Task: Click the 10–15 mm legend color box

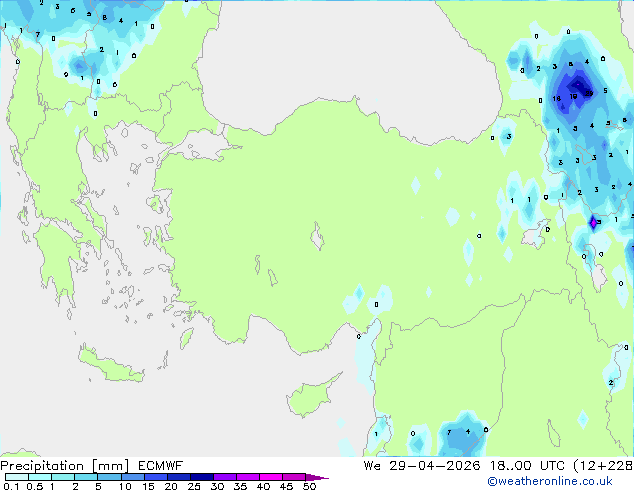Action: (x=132, y=477)
